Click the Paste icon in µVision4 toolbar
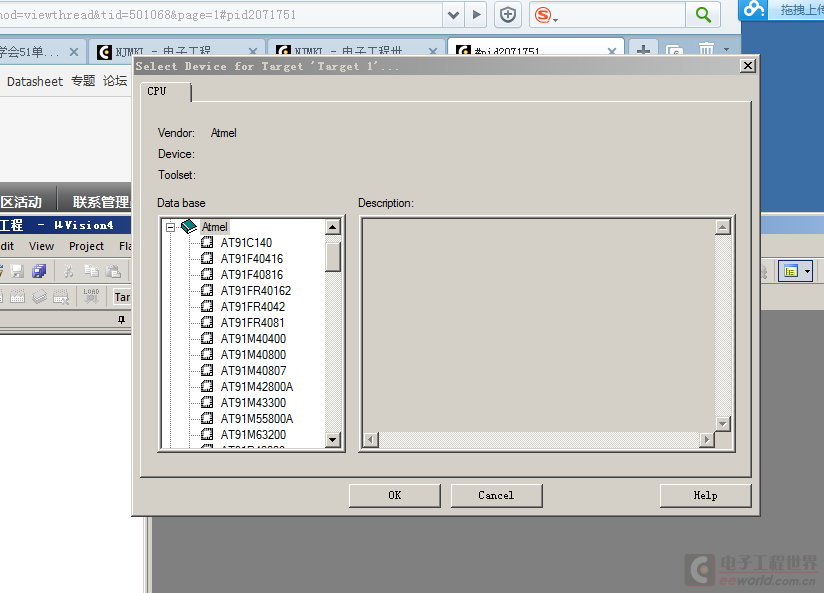 tap(112, 271)
